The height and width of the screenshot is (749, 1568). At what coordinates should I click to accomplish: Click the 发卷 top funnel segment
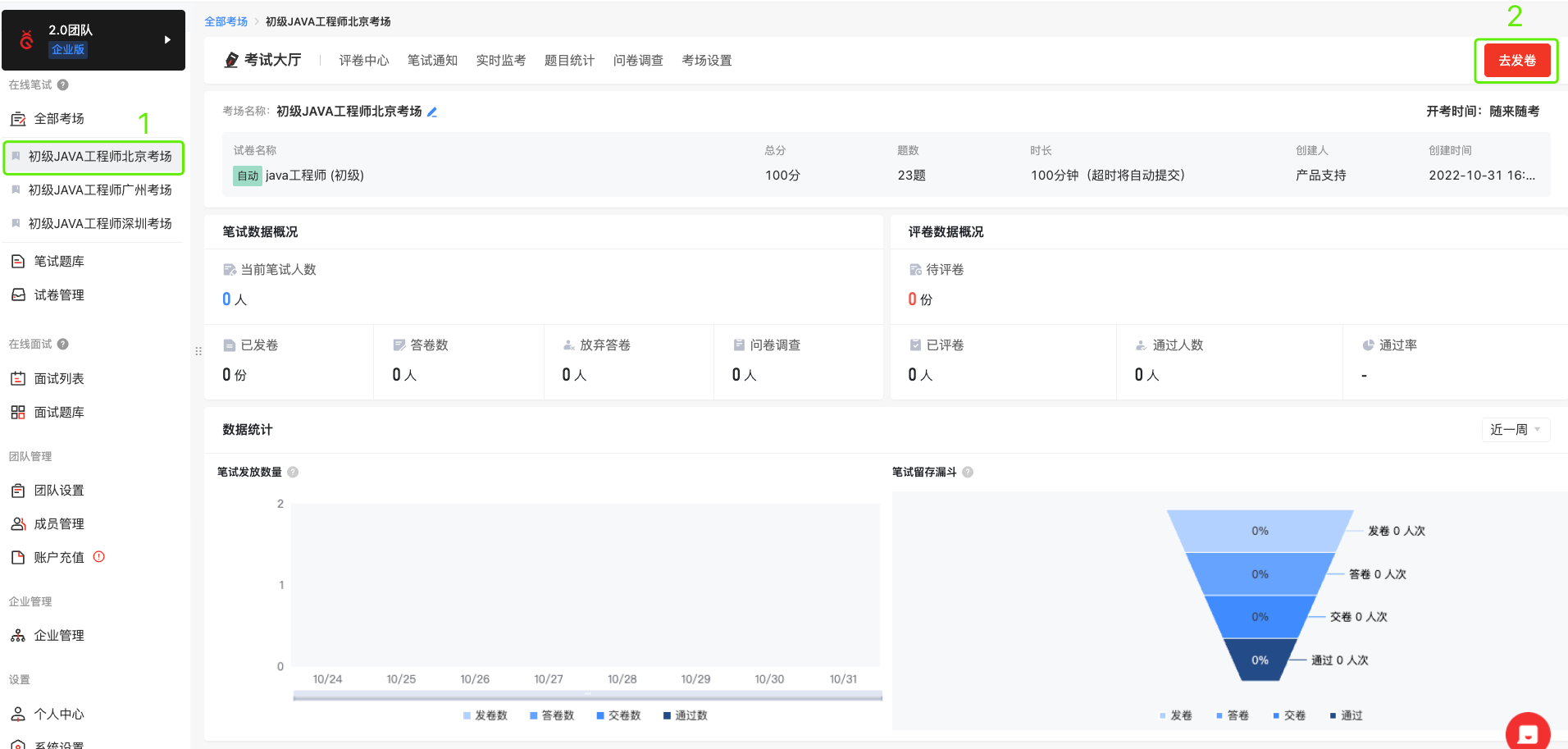pyautogui.click(x=1260, y=531)
